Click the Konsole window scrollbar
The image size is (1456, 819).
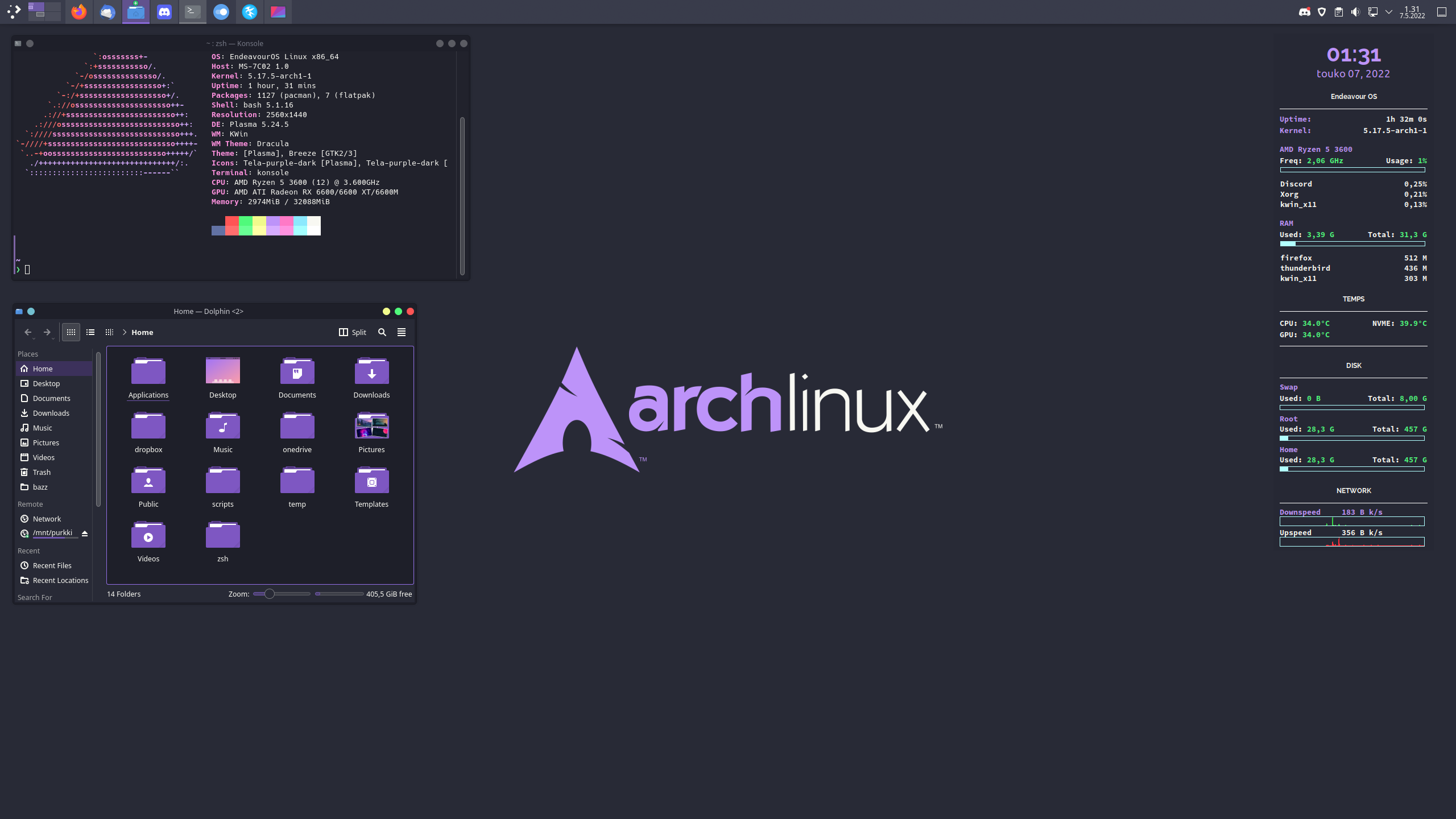[462, 196]
